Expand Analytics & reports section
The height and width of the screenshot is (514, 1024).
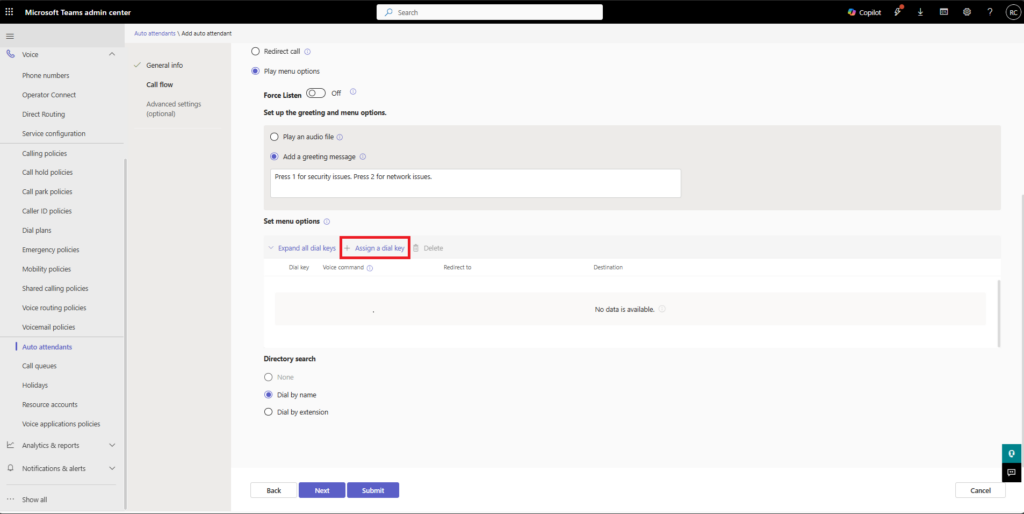[x=112, y=445]
